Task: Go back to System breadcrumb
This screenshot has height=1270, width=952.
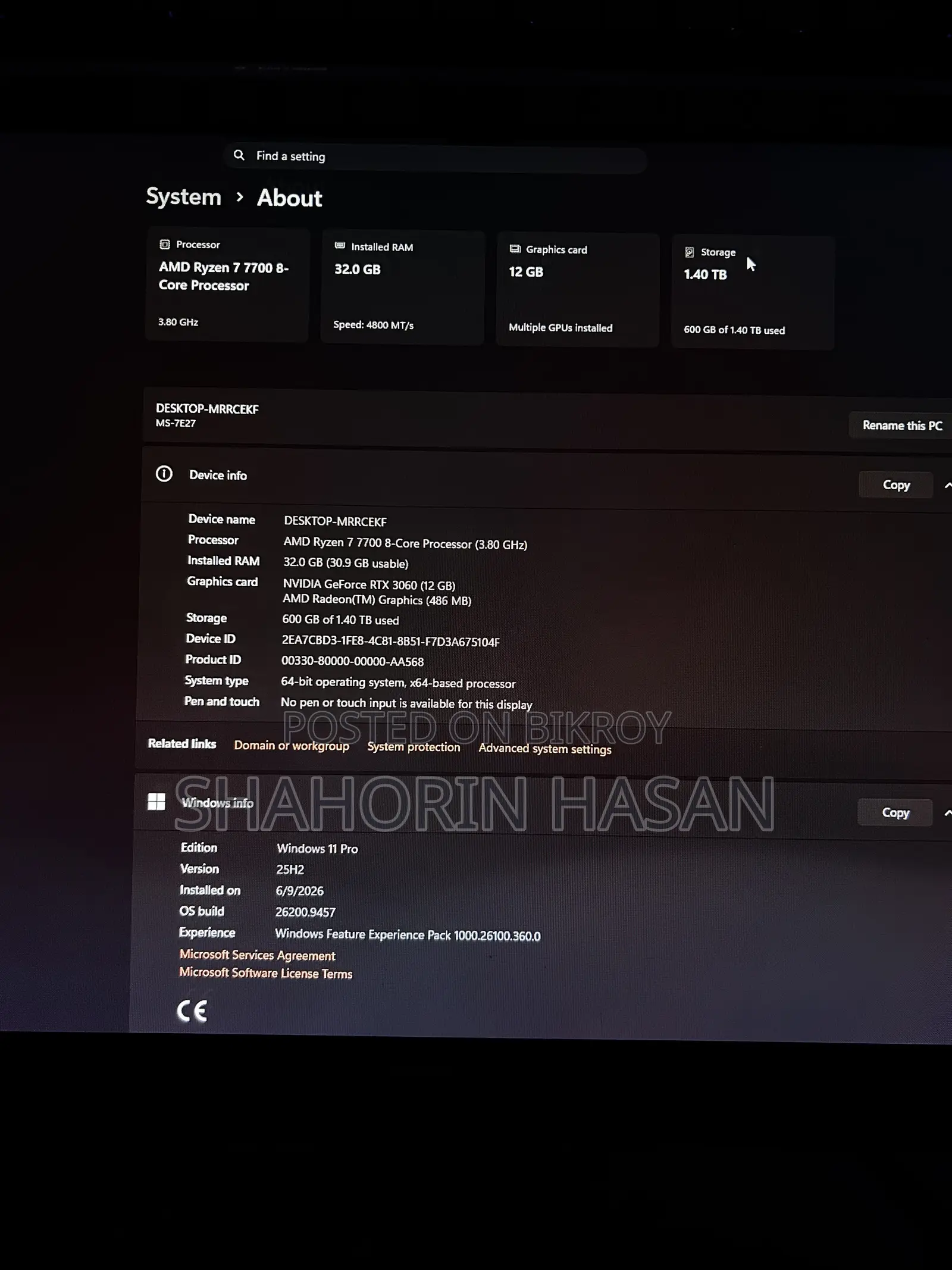Action: [x=183, y=196]
